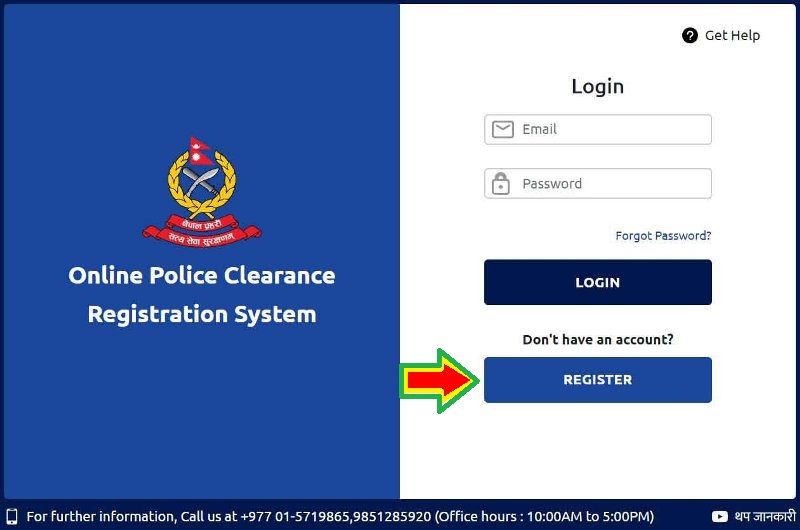Open the थप जानकारी link
This screenshot has width=800, height=530.
pos(765,516)
